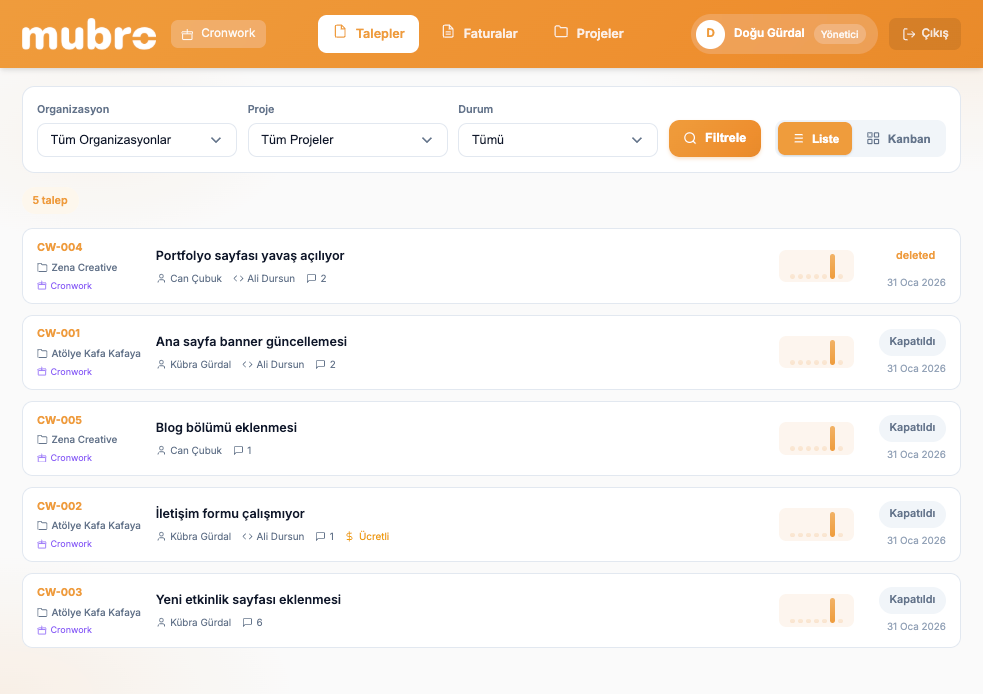The image size is (983, 694).
Task: Click the mubro logo
Action: tap(89, 34)
